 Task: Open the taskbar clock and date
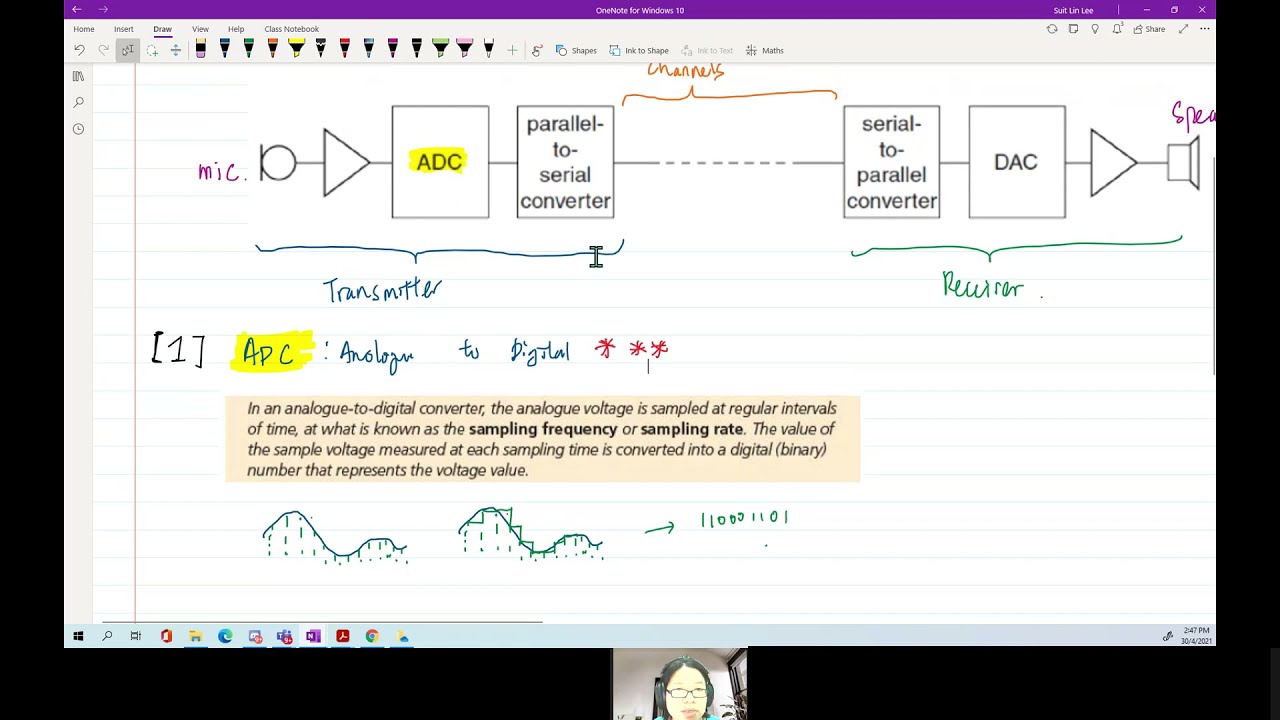coord(1196,636)
